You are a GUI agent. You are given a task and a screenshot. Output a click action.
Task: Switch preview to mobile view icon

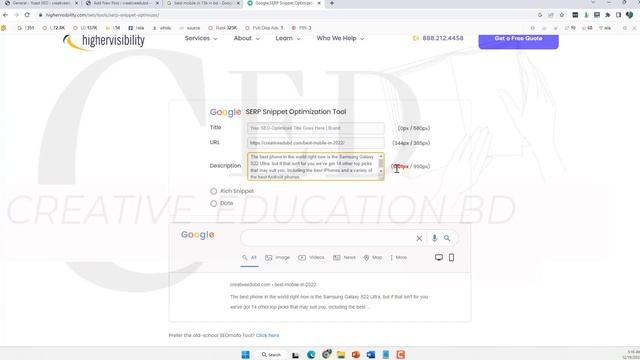coord(451,258)
